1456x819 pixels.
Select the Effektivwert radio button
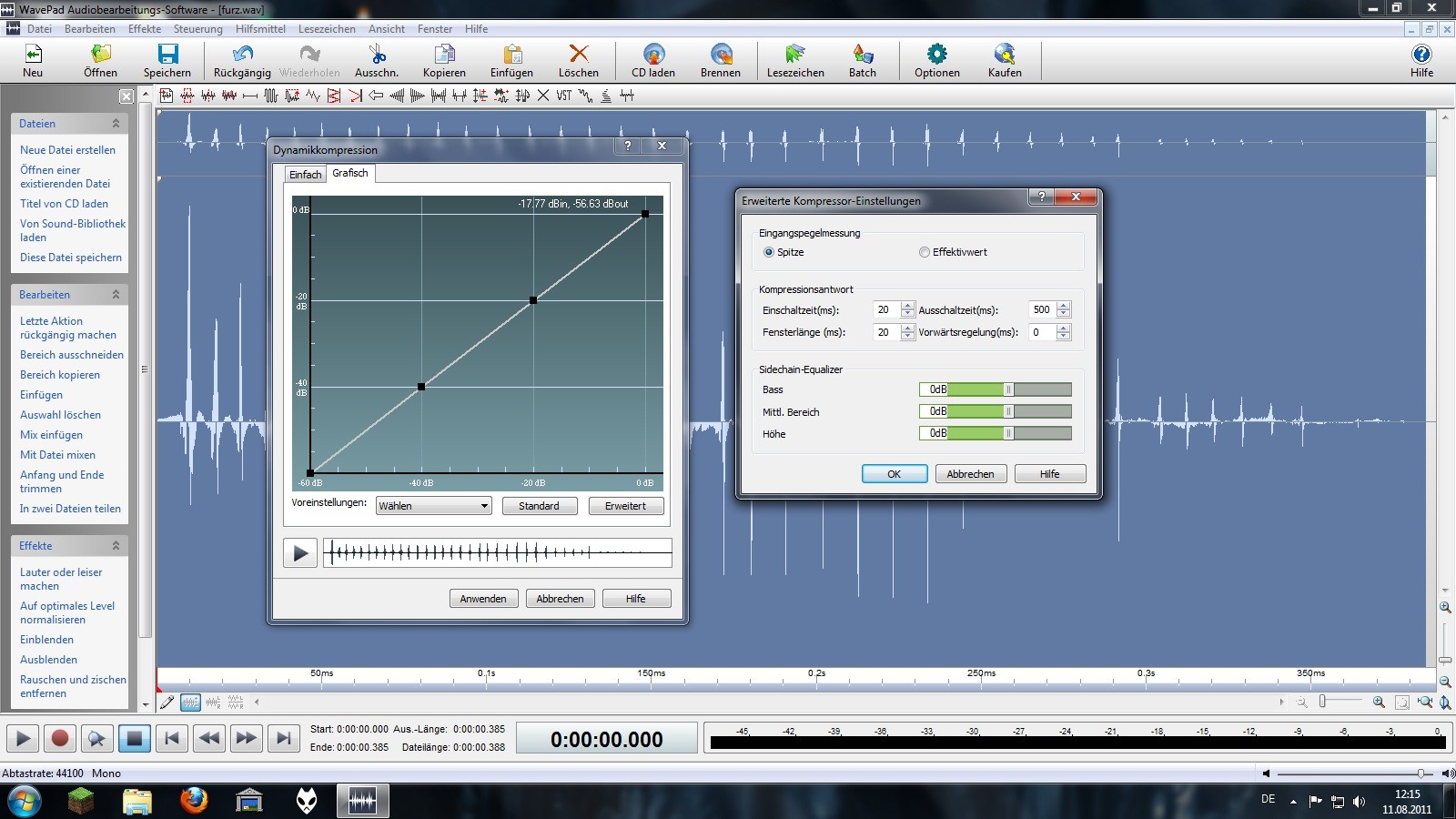pyautogui.click(x=925, y=252)
